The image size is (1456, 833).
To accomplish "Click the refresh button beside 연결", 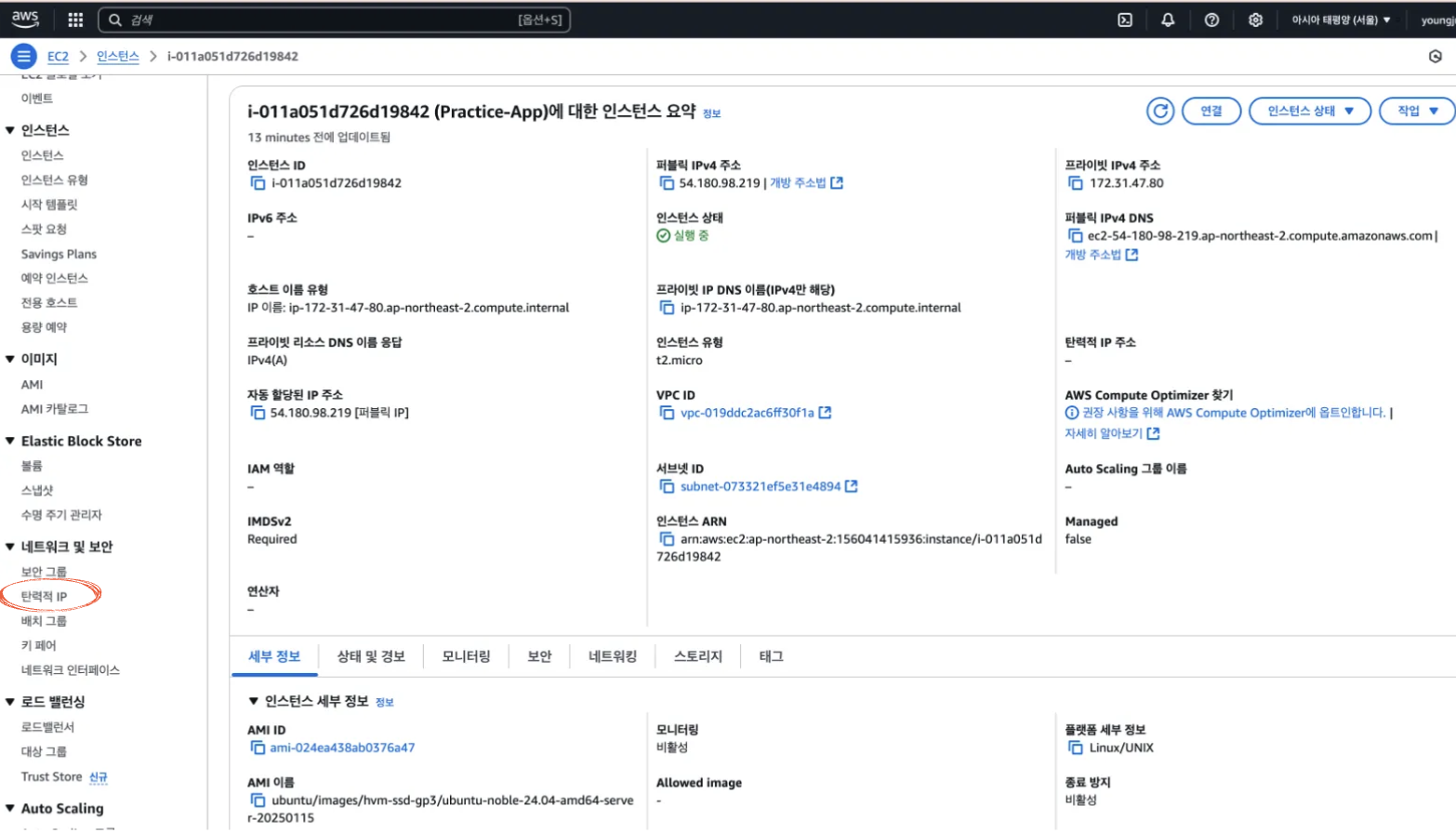I will coord(1160,111).
